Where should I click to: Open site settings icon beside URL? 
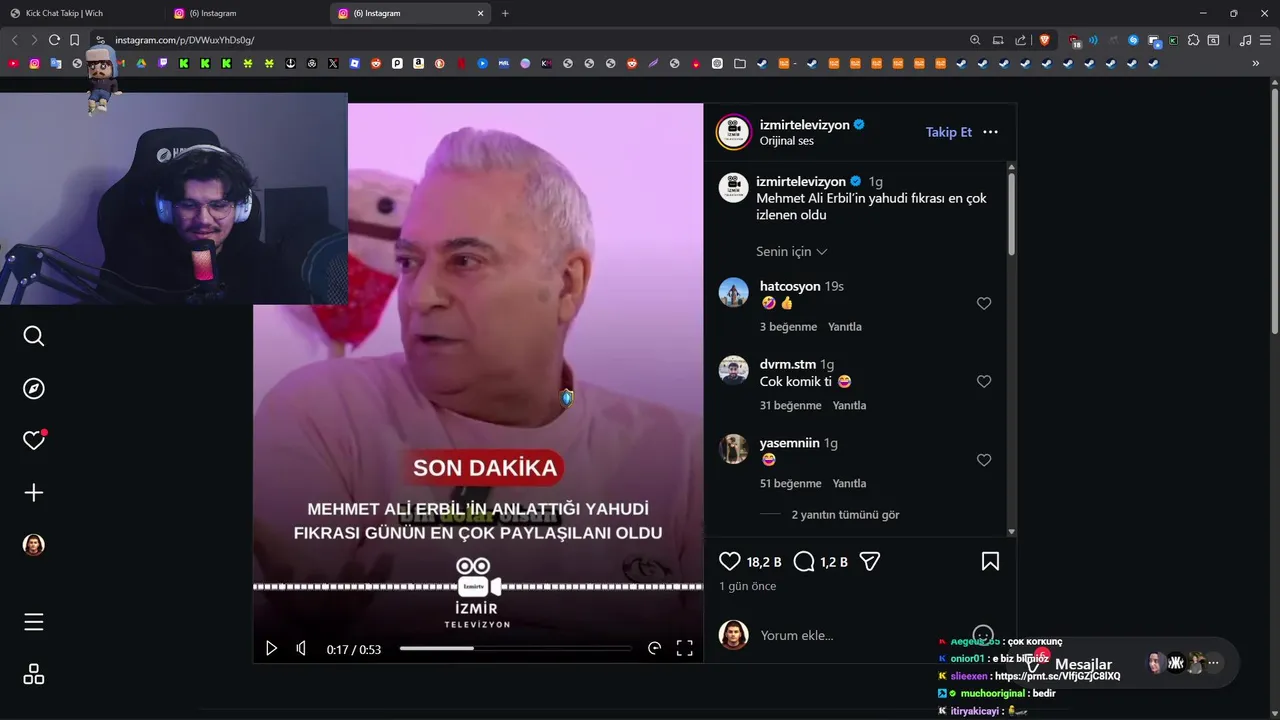coord(100,40)
